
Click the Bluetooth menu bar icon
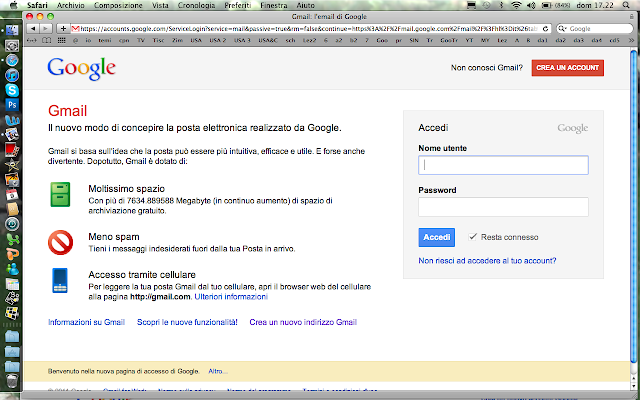click(x=502, y=5)
